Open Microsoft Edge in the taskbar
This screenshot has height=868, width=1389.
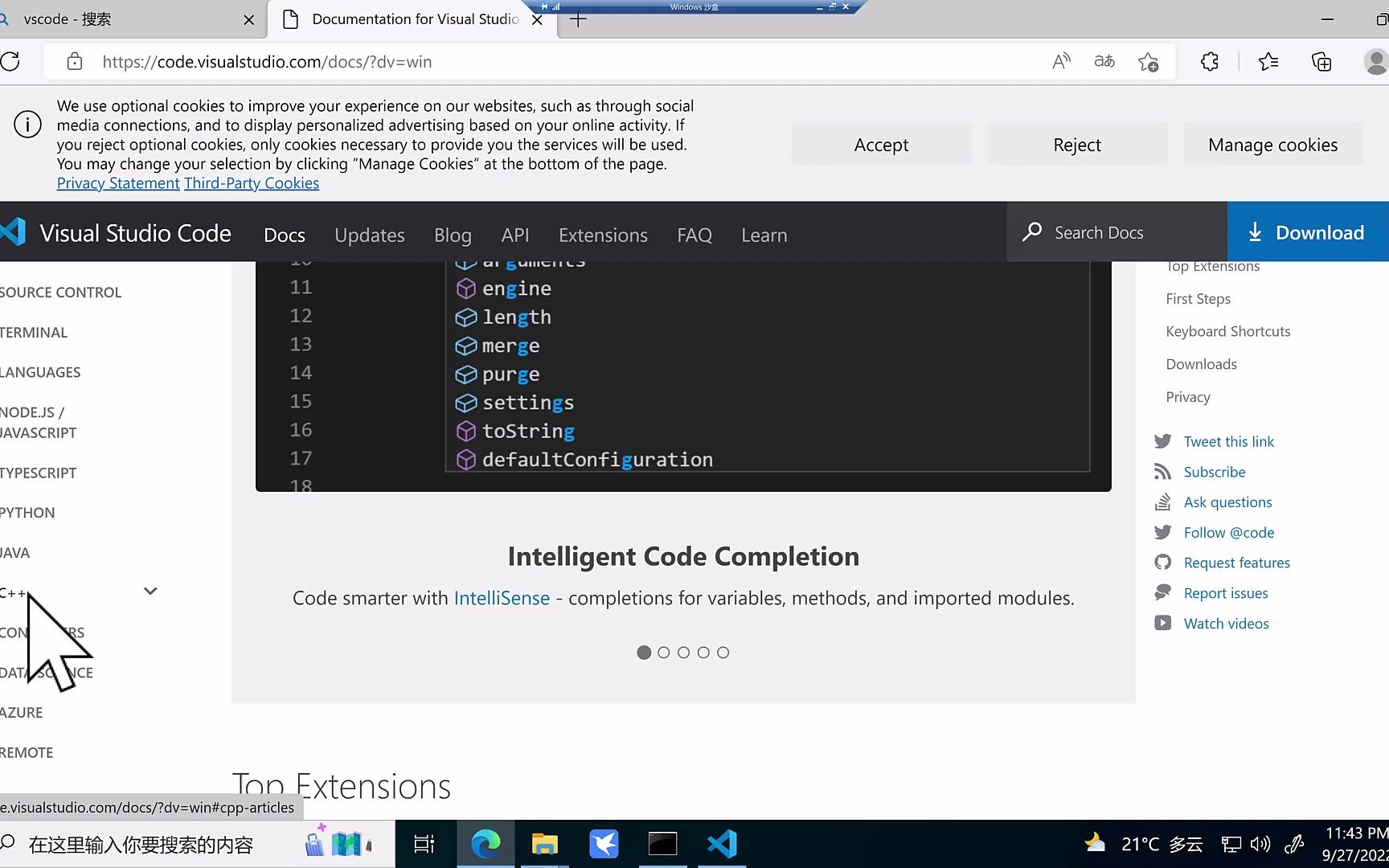point(486,844)
